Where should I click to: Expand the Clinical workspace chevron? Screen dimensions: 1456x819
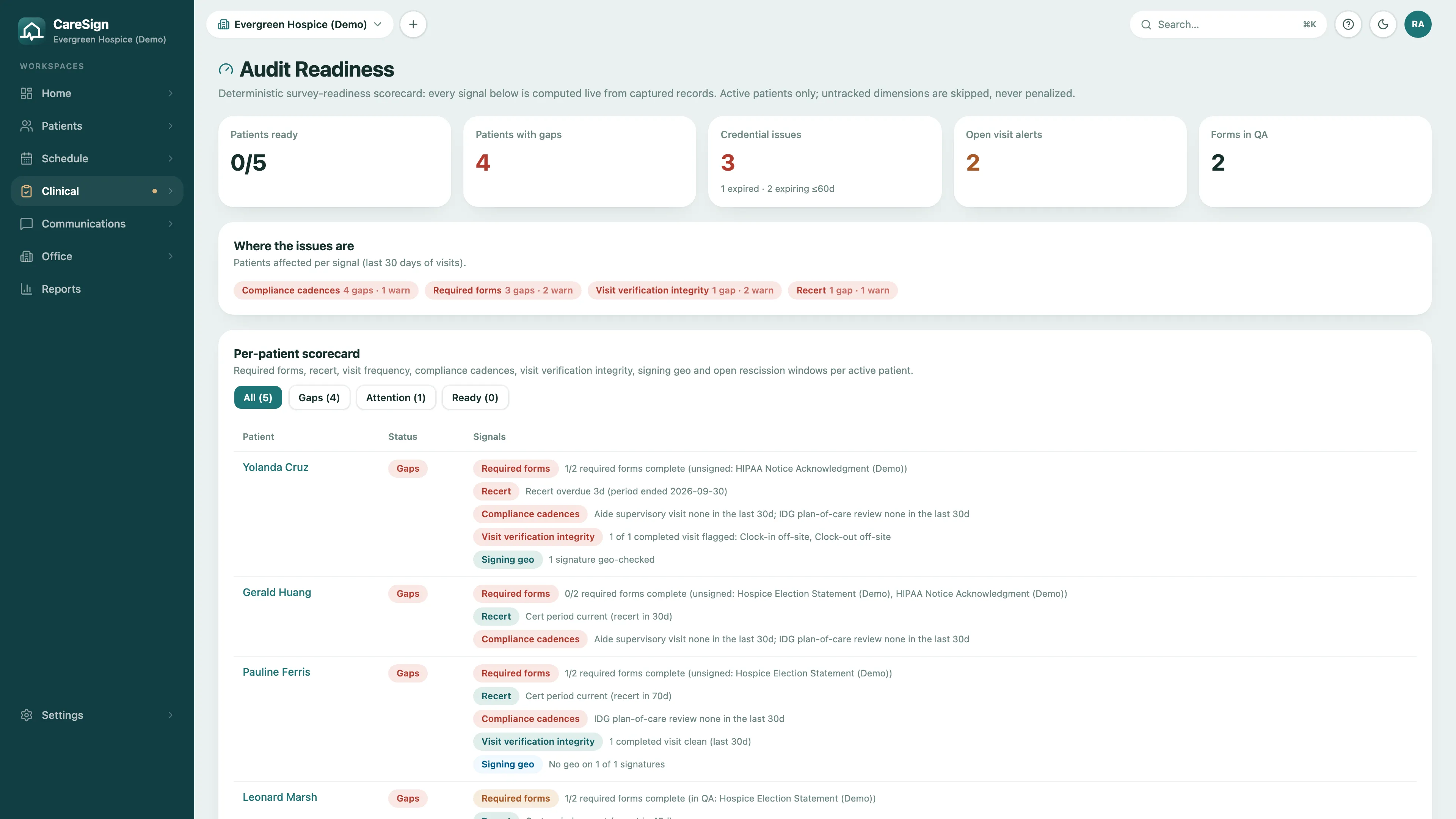click(x=171, y=191)
